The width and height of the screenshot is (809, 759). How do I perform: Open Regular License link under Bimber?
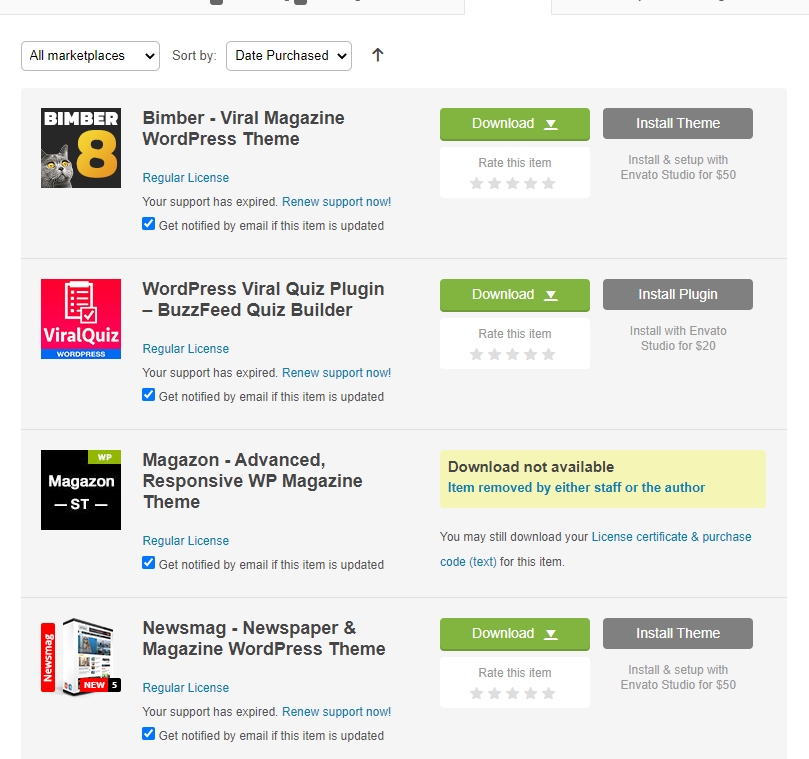pos(186,177)
